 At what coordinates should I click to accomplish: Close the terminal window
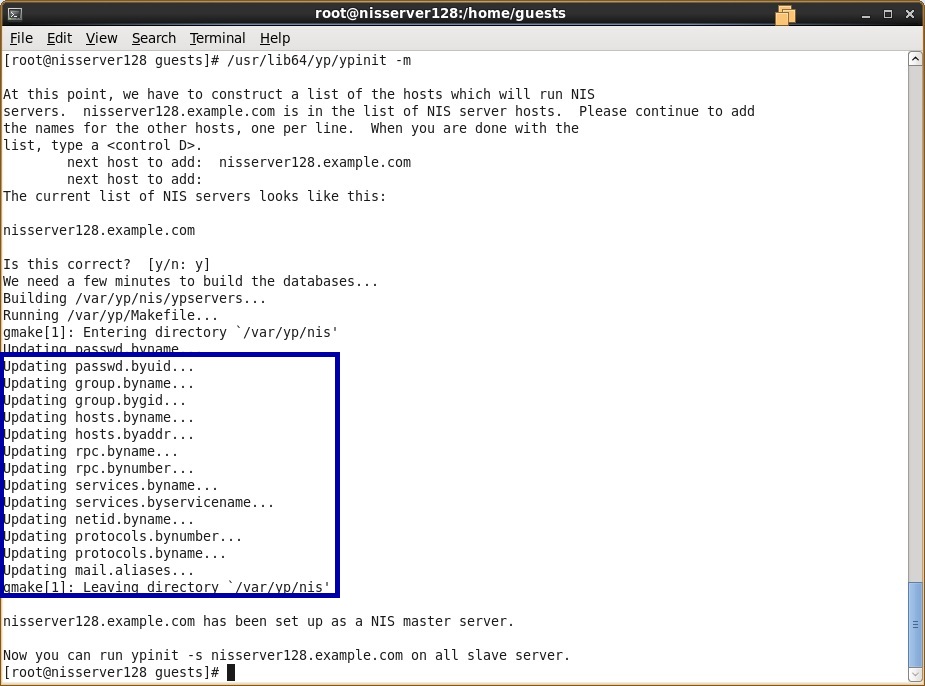[910, 14]
